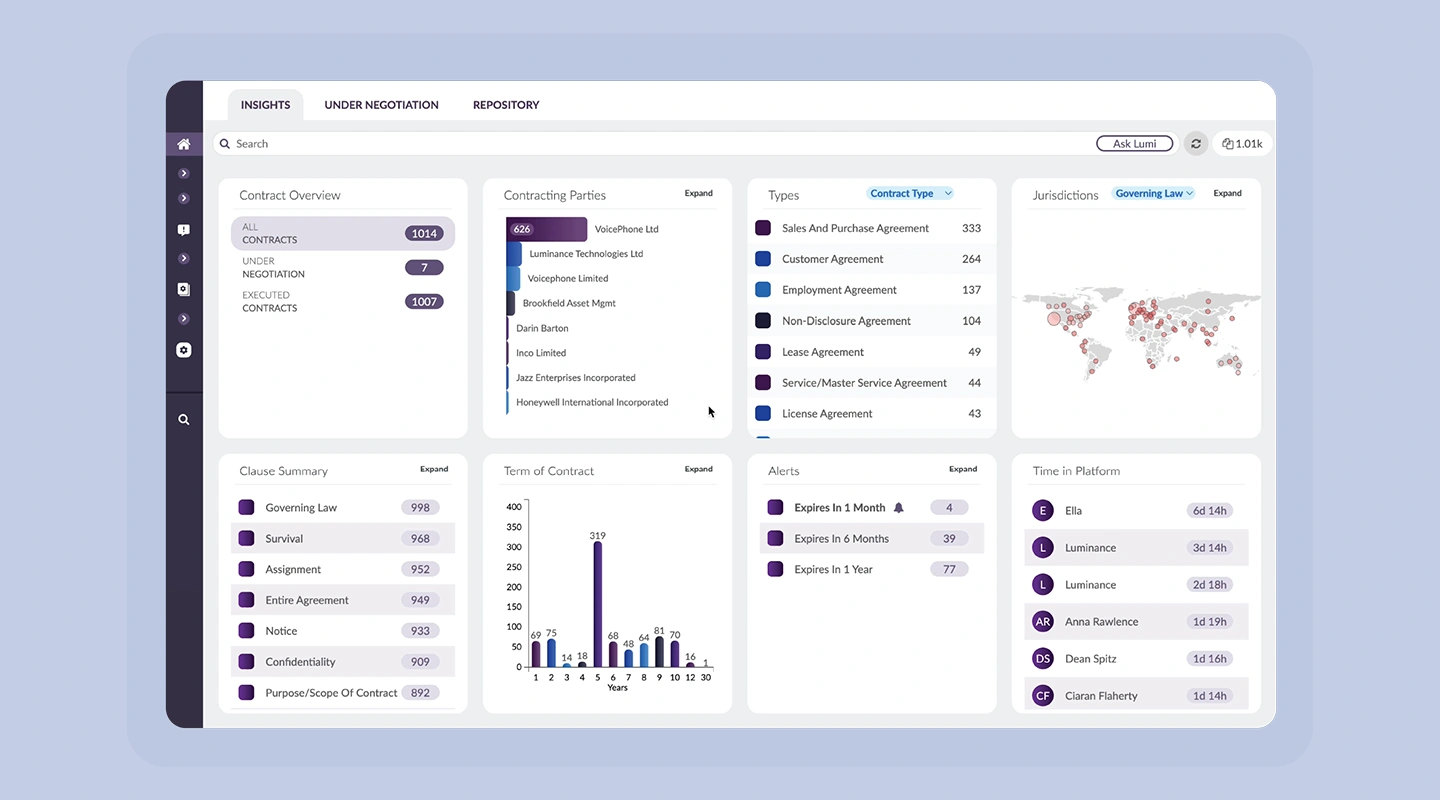Click the document count 1.01k icon
The image size is (1440, 800).
pyautogui.click(x=1243, y=144)
